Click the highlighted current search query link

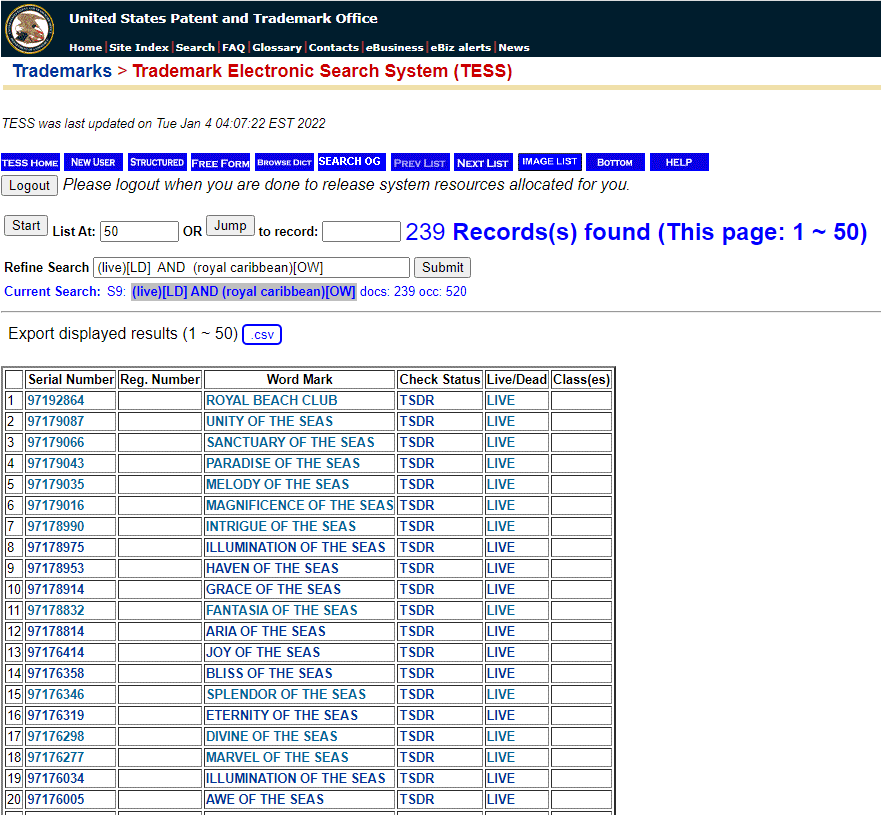(243, 292)
